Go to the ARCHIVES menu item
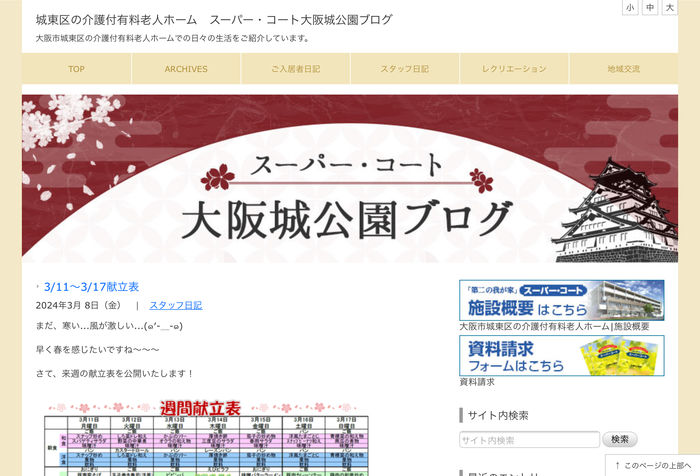The image size is (700, 476). (186, 69)
